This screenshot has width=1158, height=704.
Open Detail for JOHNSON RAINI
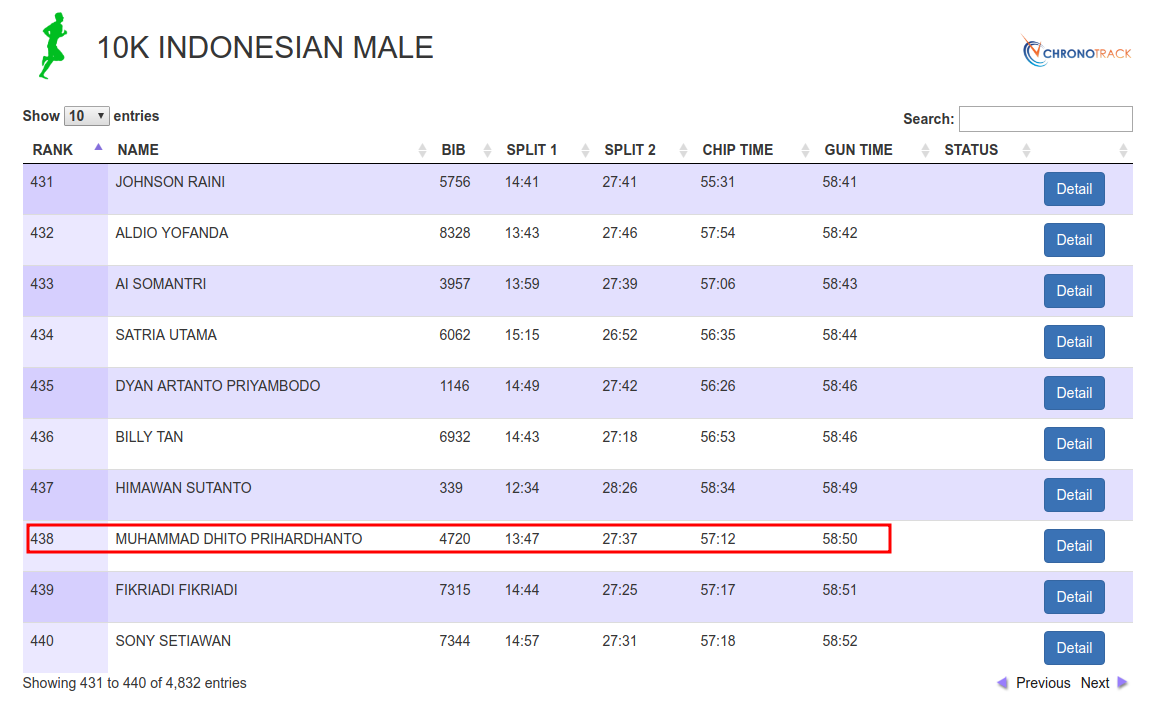1074,188
